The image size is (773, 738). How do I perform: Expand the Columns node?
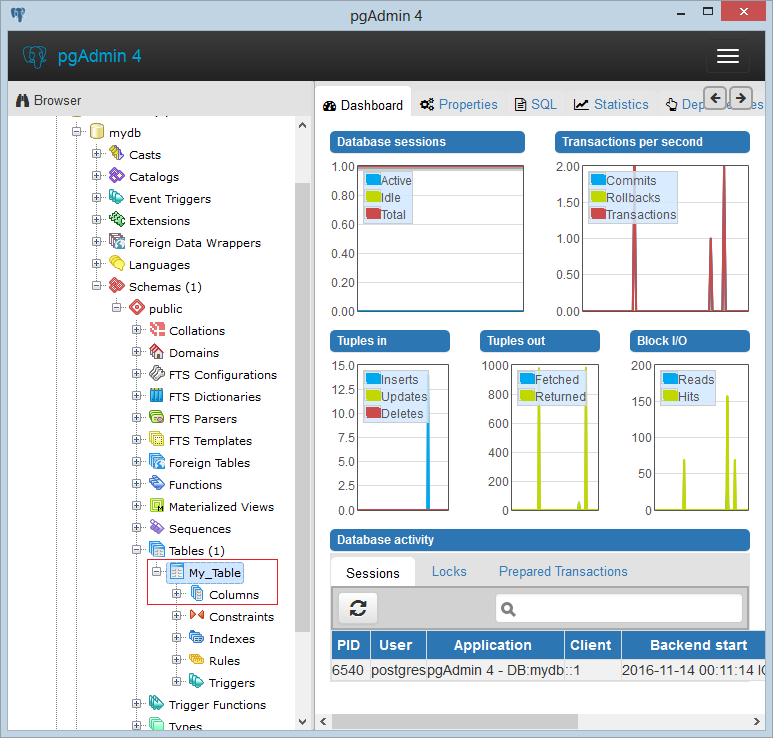[176, 594]
